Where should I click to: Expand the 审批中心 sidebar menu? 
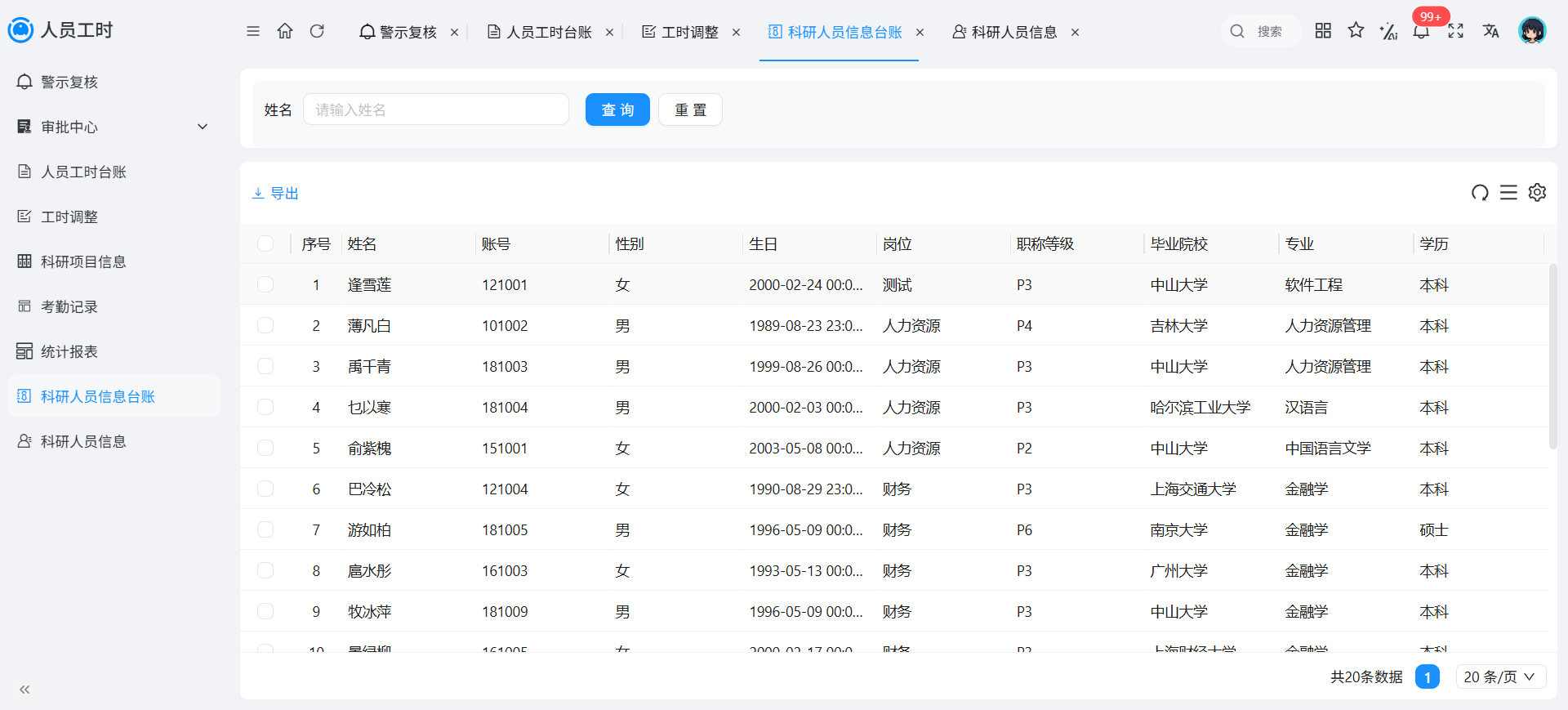pos(114,127)
